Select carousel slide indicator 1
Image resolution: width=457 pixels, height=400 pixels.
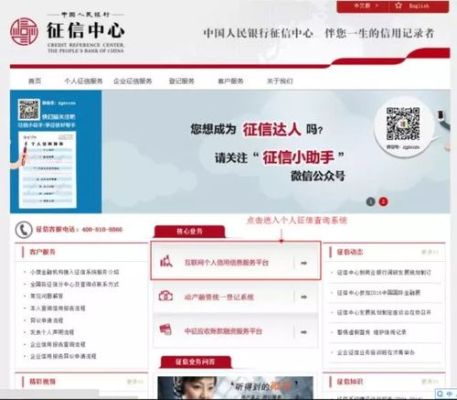(x=371, y=202)
